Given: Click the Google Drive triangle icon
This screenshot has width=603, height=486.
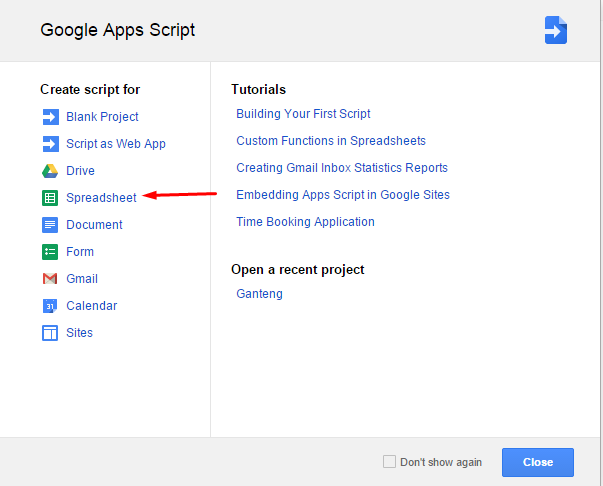Looking at the screenshot, I should pyautogui.click(x=50, y=171).
